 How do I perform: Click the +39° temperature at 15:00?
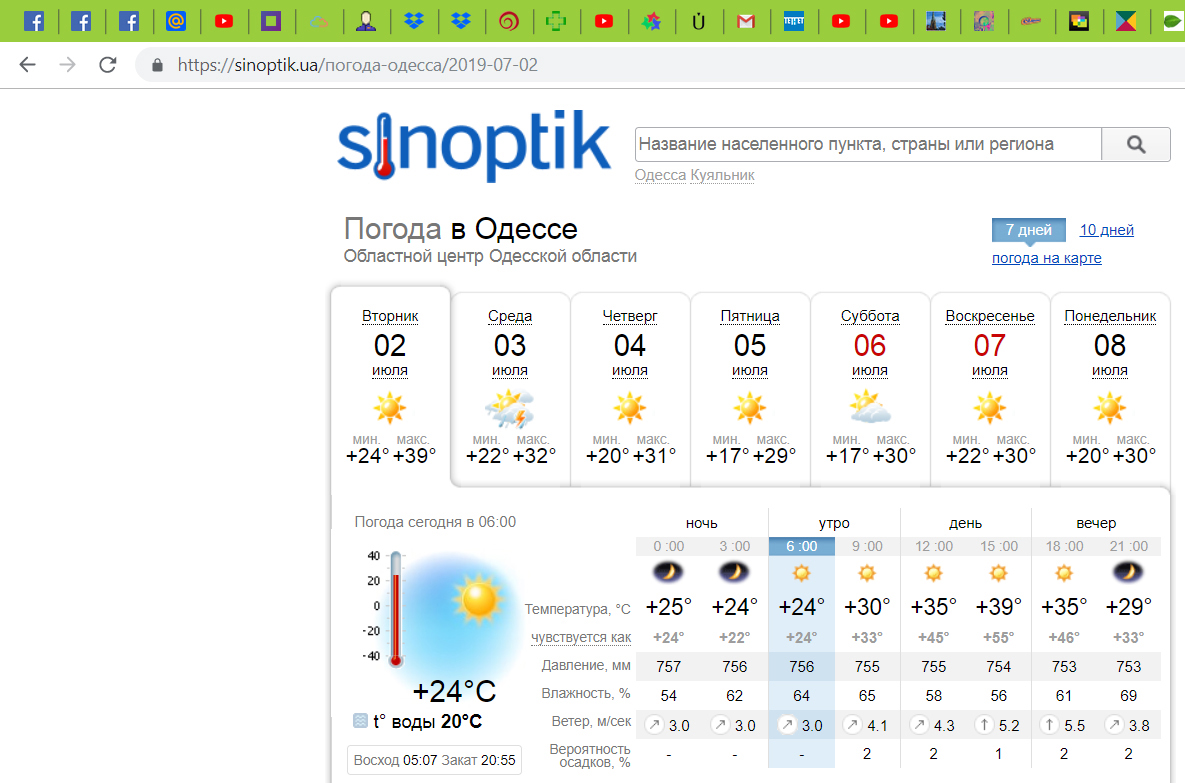pyautogui.click(x=998, y=607)
